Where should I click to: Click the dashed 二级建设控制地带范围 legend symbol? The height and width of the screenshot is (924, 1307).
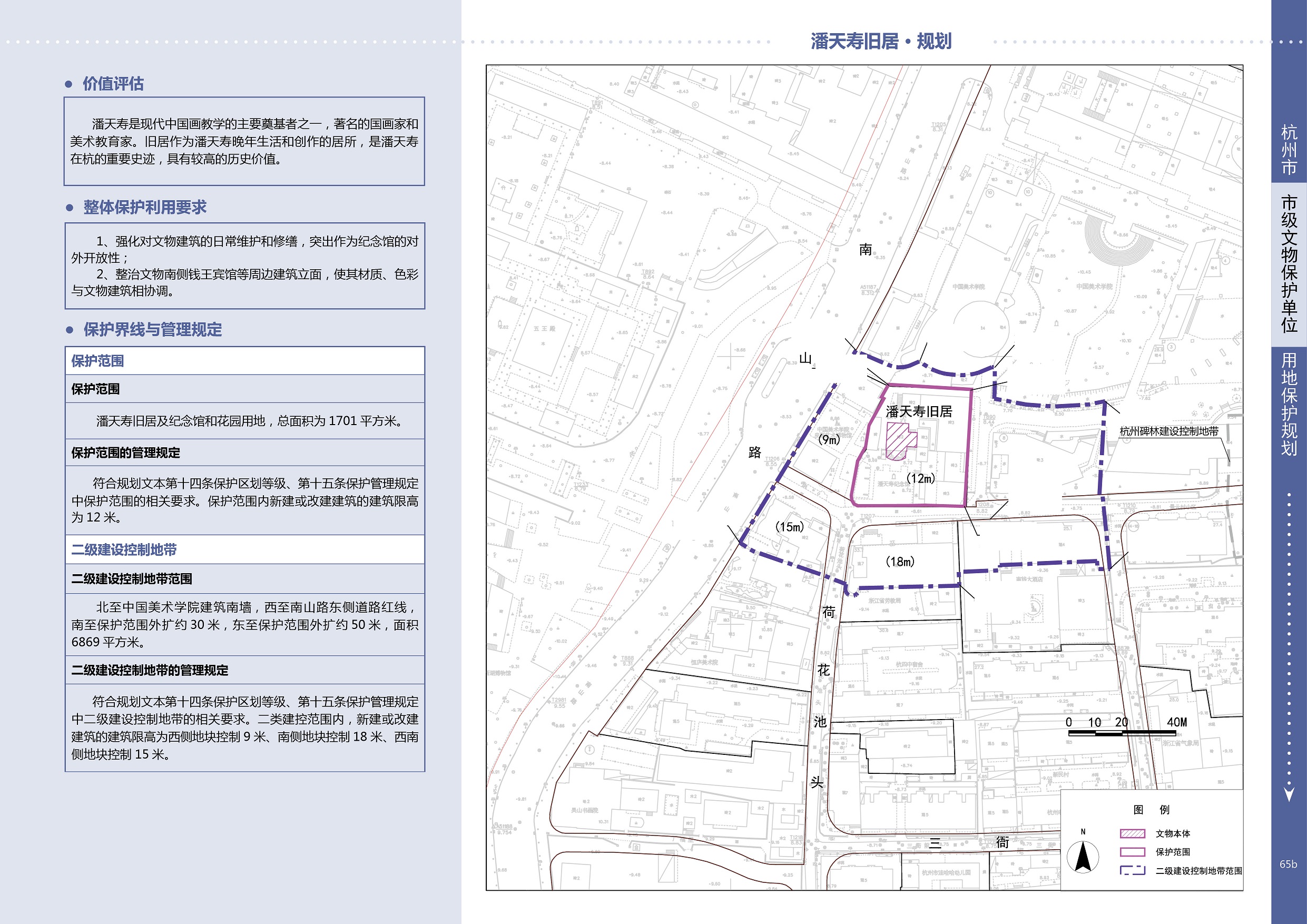tap(1132, 870)
